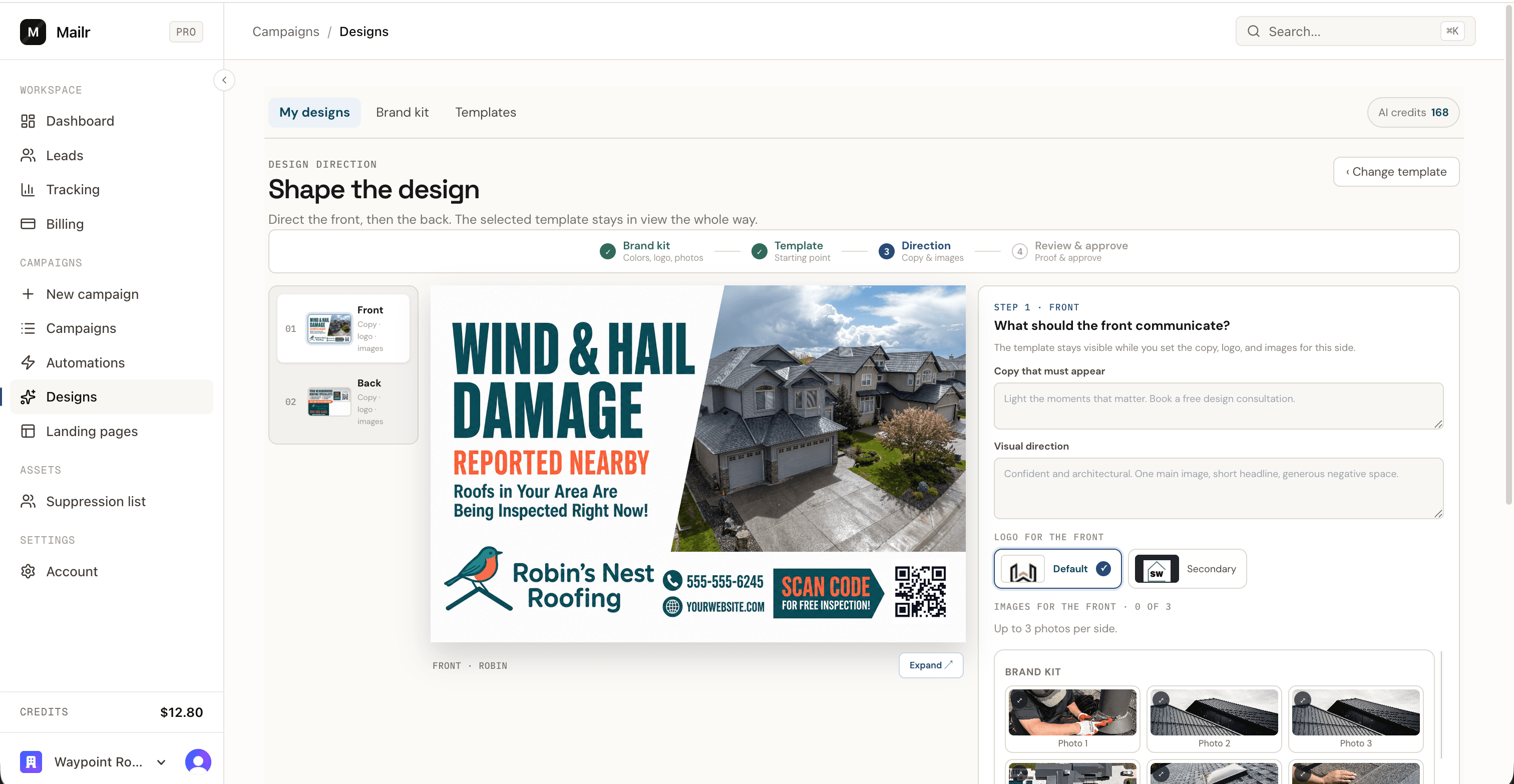
Task: Click the credits balance $12.80
Action: (181, 712)
